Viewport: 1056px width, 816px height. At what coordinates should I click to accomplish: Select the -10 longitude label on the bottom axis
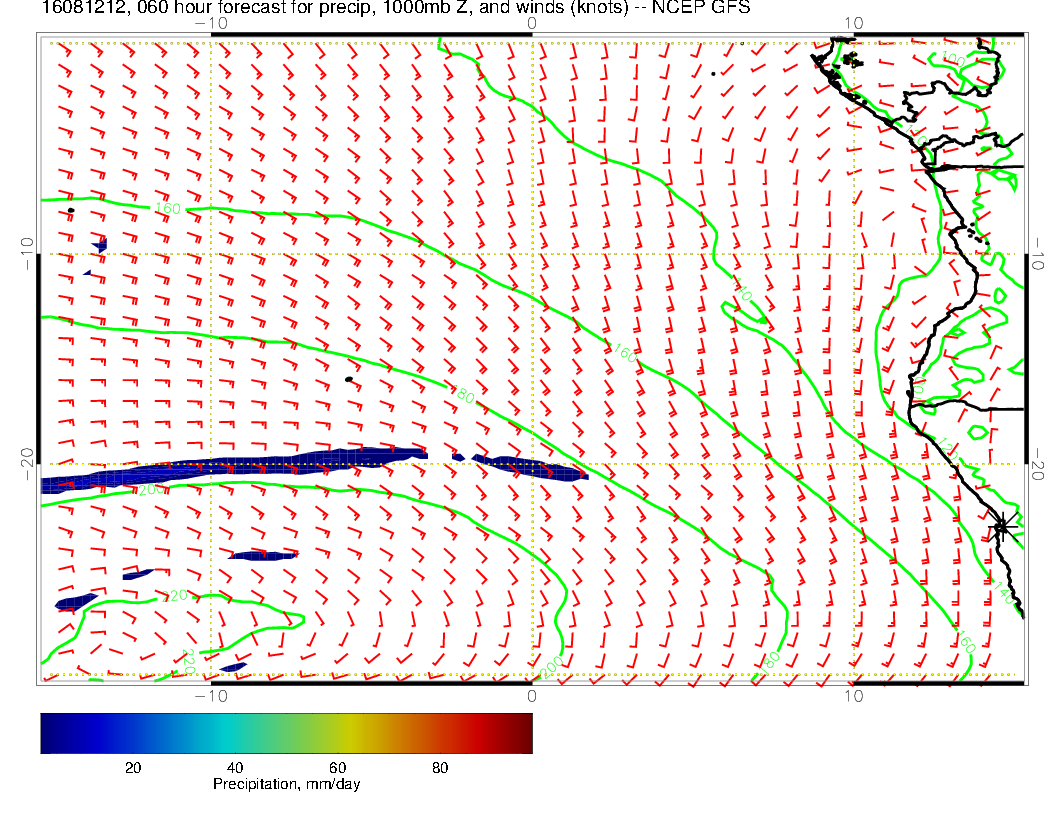pos(211,695)
